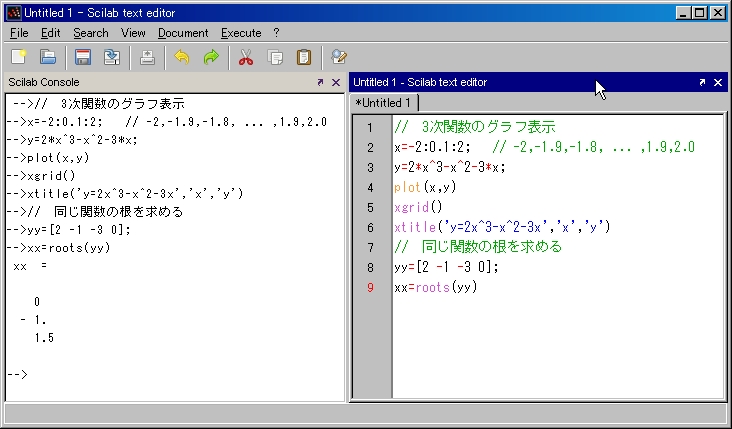Click the first green comment line in editor
The width and height of the screenshot is (732, 429).
coord(475,127)
